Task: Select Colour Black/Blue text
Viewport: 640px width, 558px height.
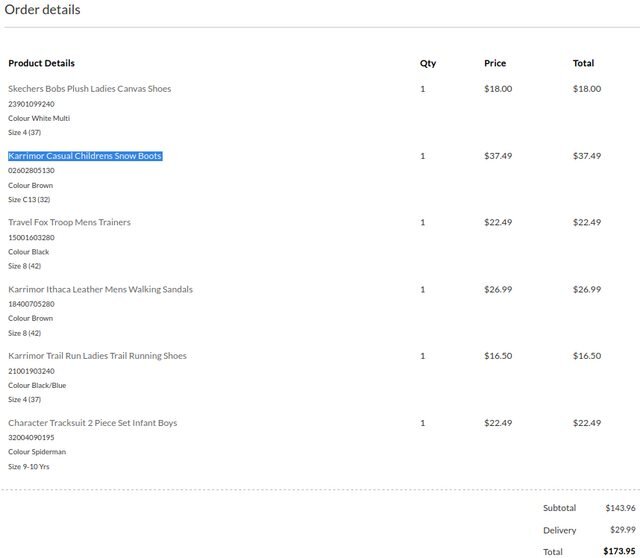Action: 37,385
